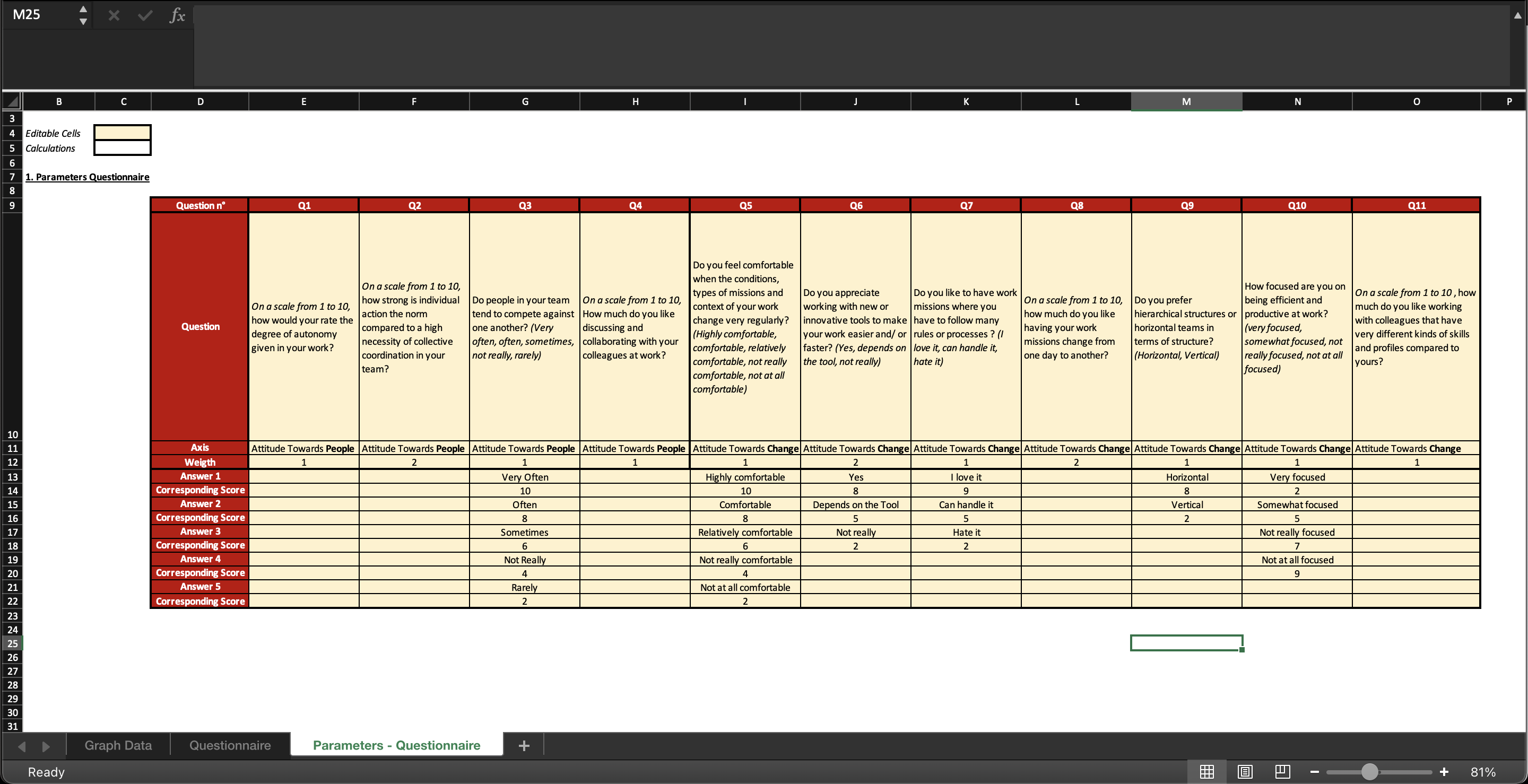Click the Question n° header cell
Viewport: 1528px width, 784px height.
[201, 205]
